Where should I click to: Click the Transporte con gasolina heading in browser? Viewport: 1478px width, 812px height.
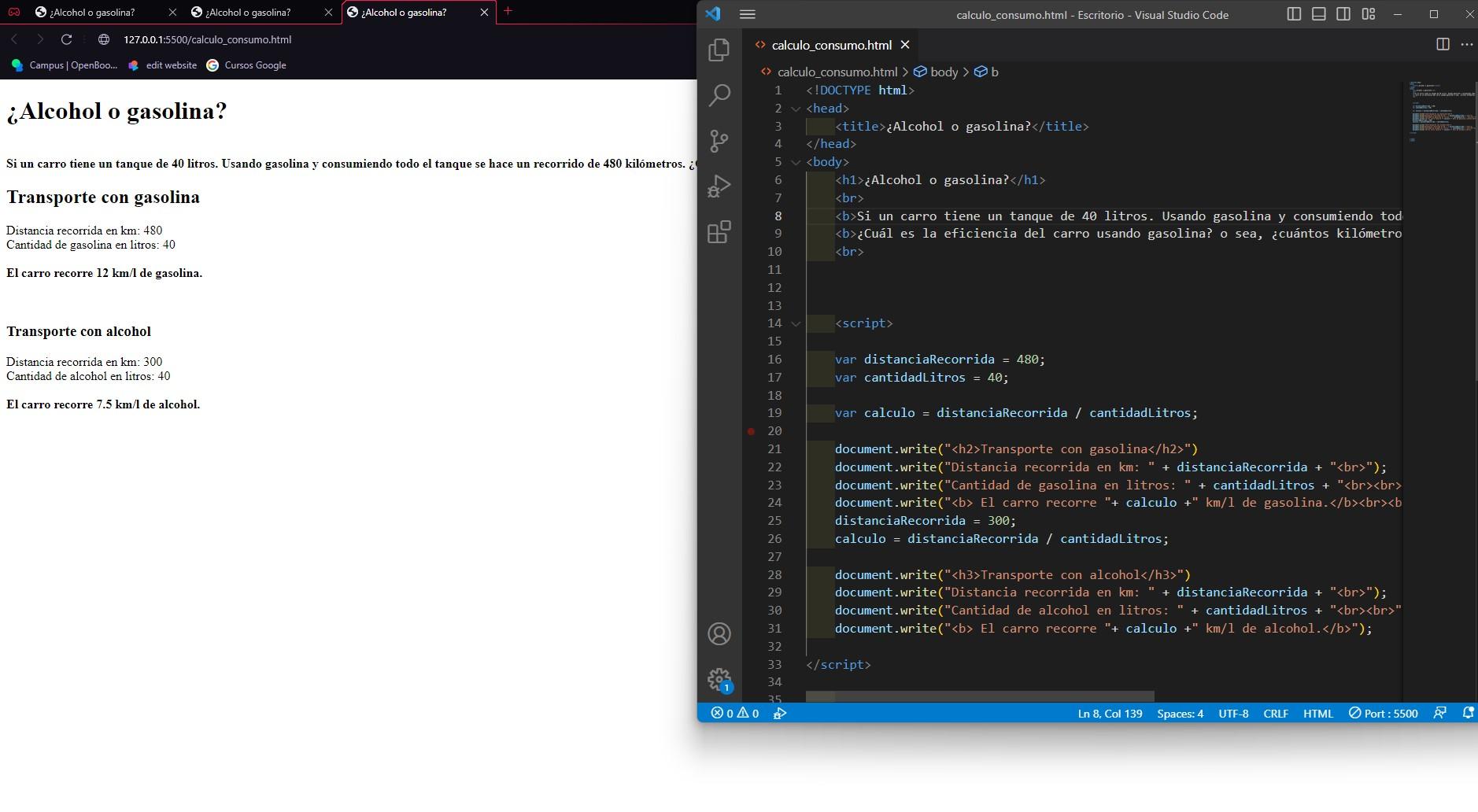tap(103, 197)
